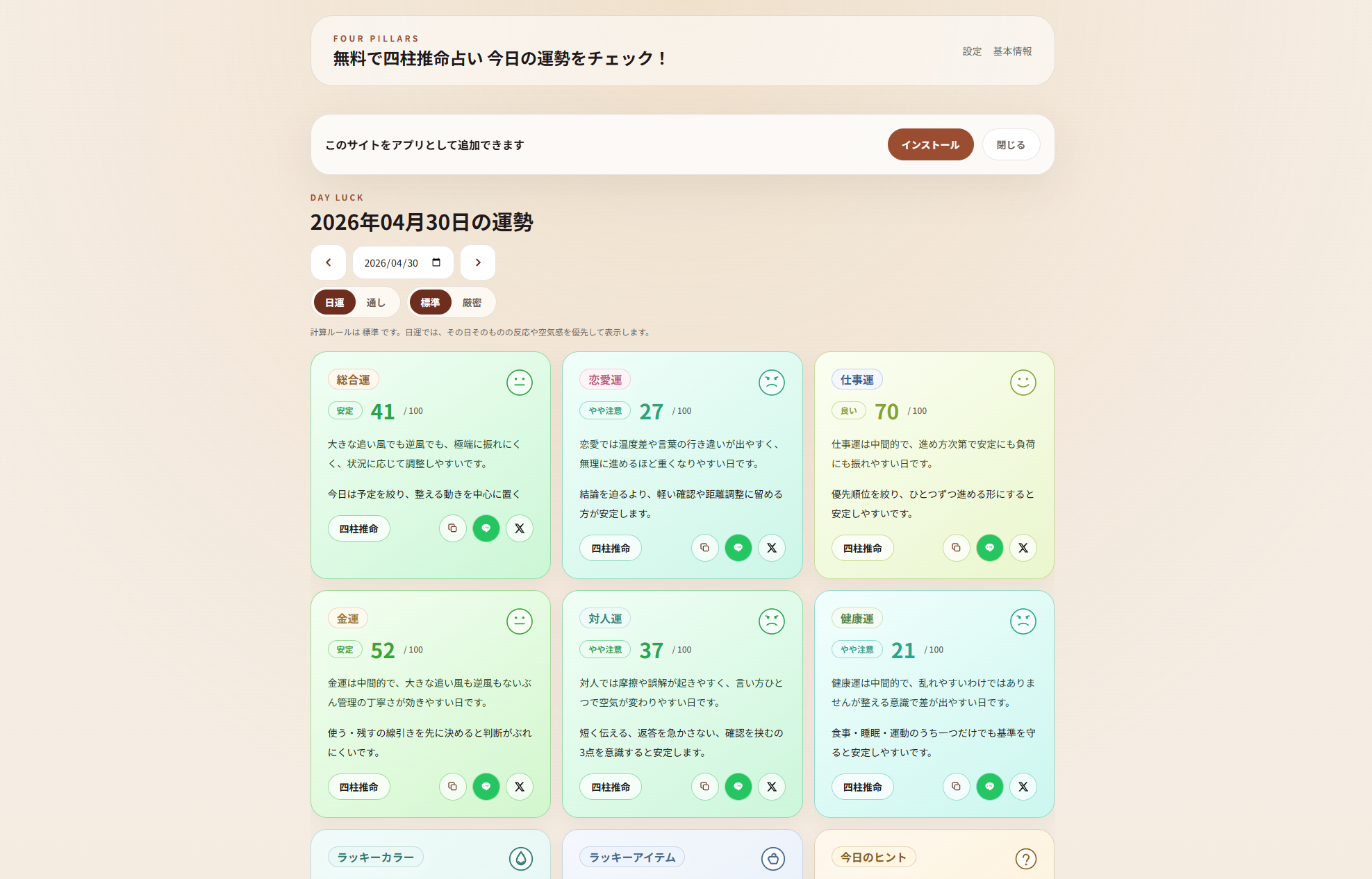Click the water drop icon on ラッキーカラー card

pos(522,858)
